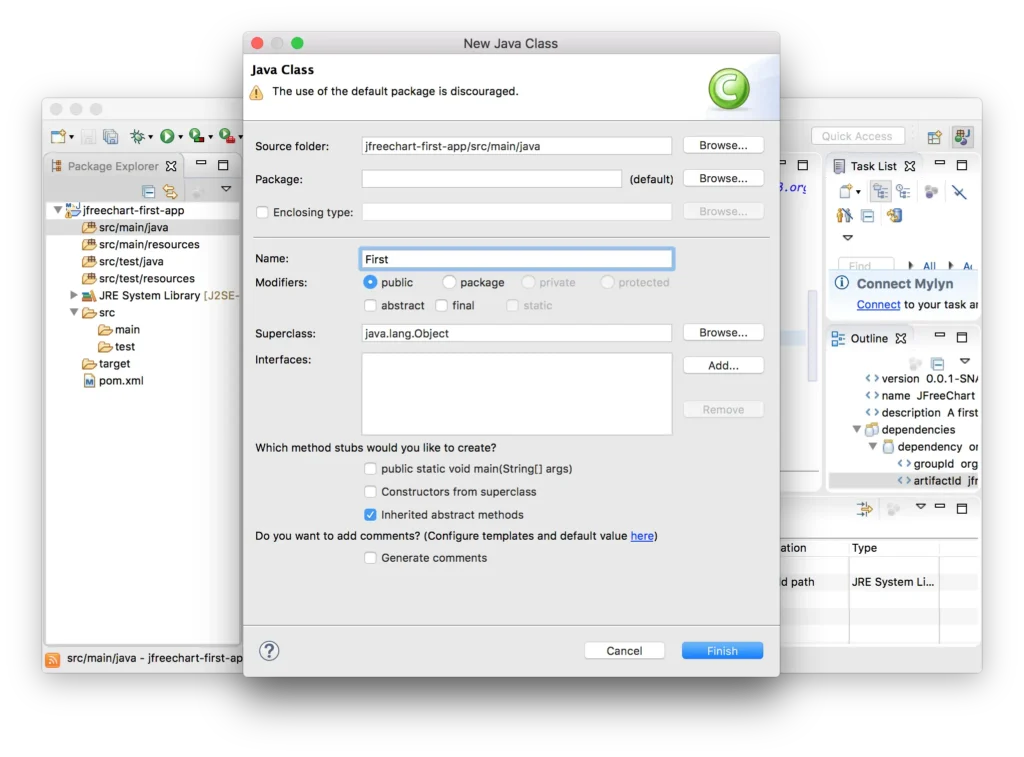Expand the JRE System Library node
Viewport: 1024px width, 757px height.
click(x=74, y=296)
